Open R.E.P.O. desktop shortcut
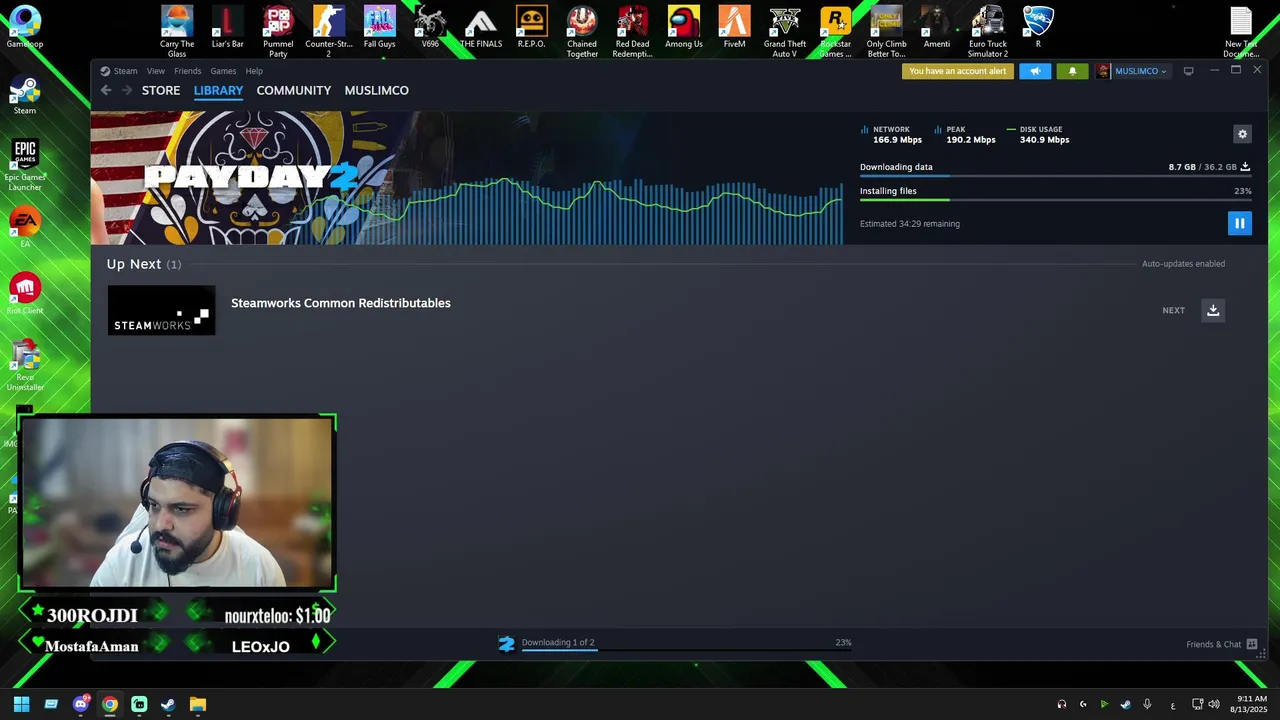This screenshot has height=720, width=1280. [531, 28]
